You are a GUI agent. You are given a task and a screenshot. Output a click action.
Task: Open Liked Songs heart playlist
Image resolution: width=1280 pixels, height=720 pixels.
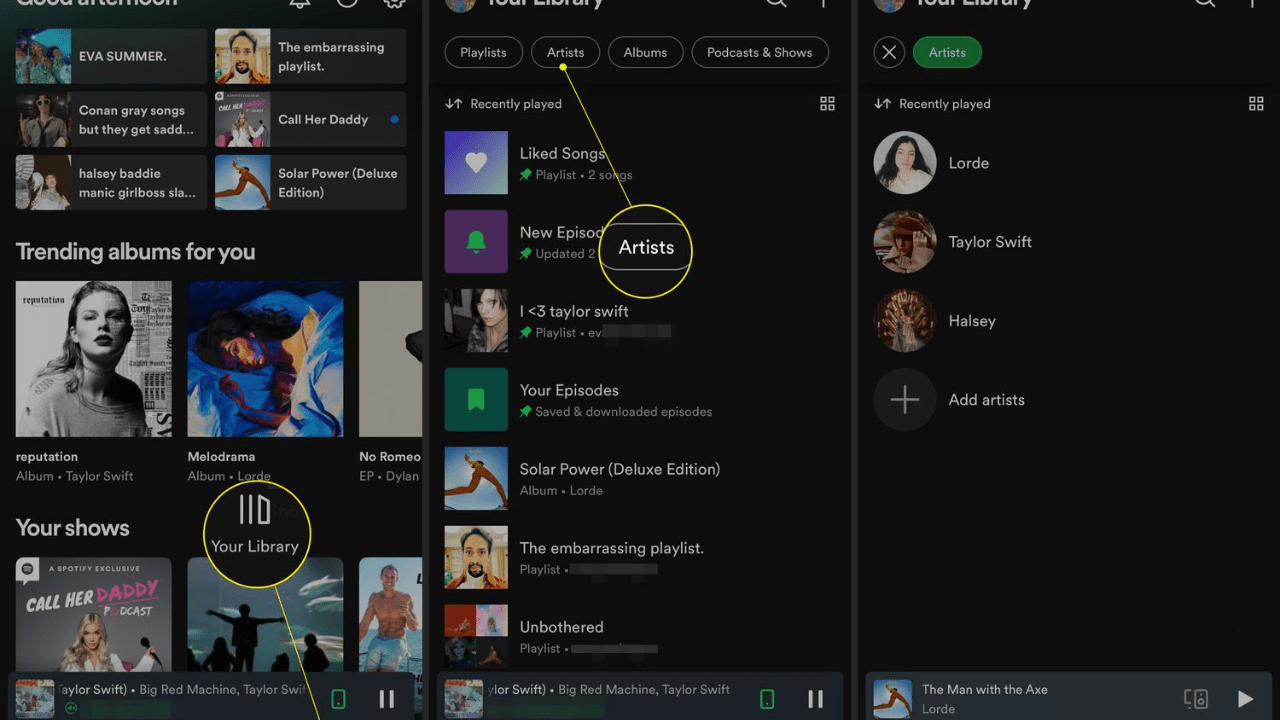pos(476,163)
